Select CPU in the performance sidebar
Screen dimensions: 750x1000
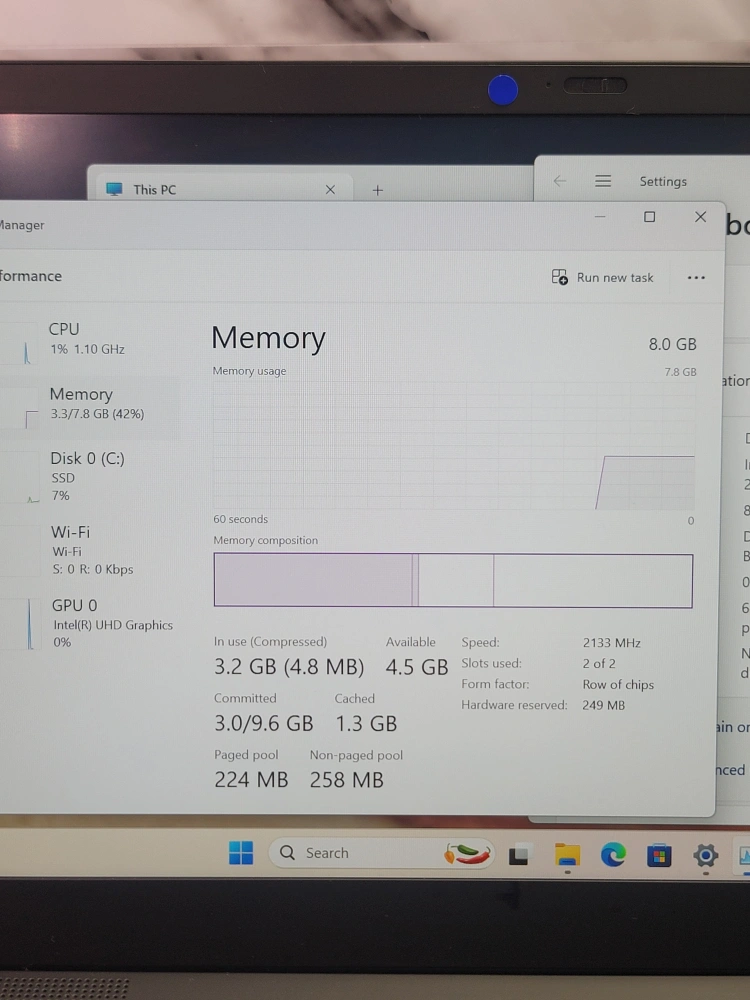coord(87,339)
